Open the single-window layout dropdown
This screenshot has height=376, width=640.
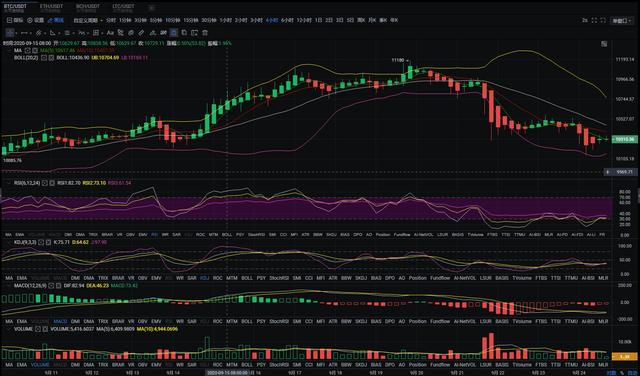pyautogui.click(x=622, y=21)
